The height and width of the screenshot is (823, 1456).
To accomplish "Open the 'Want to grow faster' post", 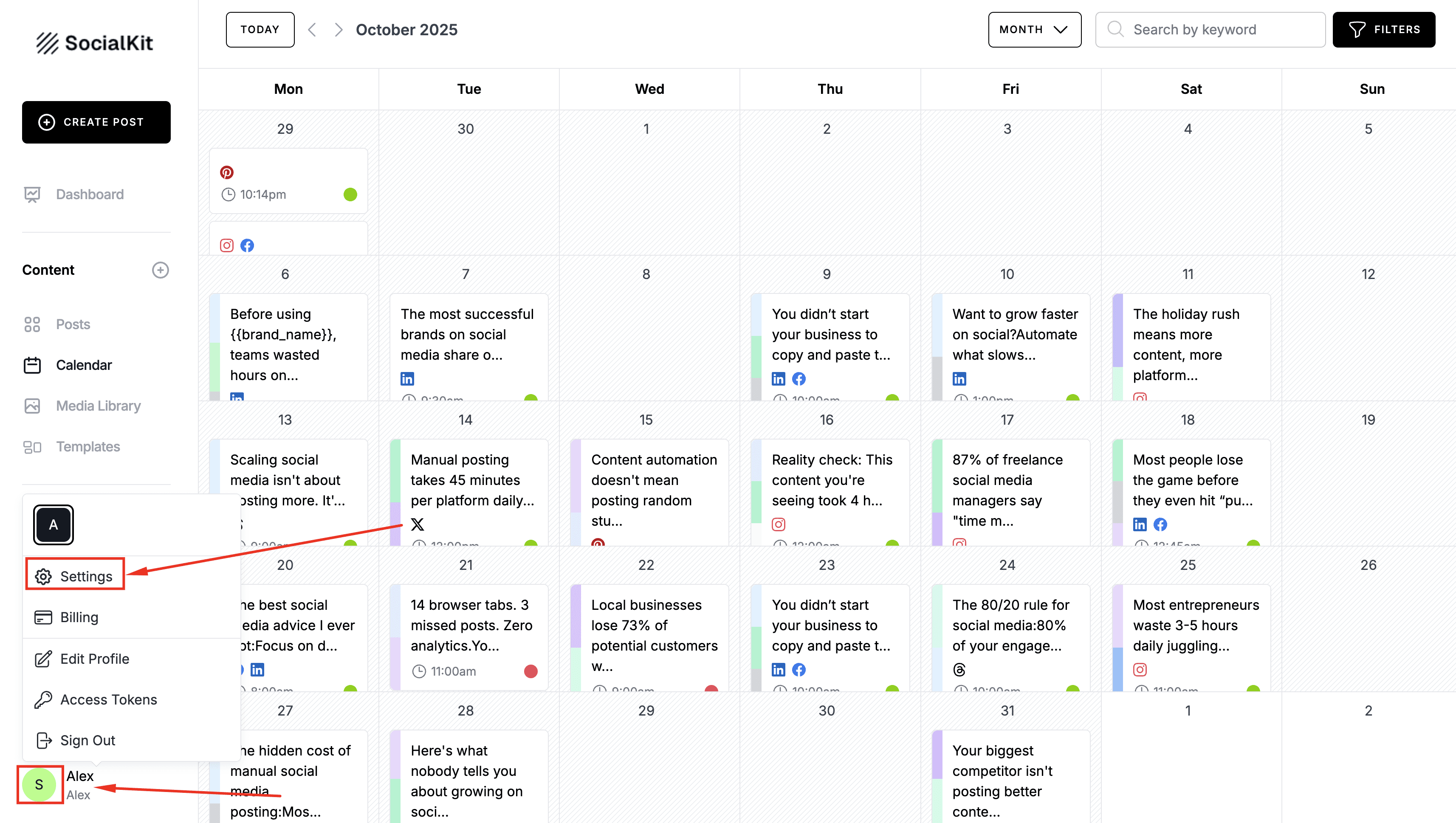I will pos(1010,347).
